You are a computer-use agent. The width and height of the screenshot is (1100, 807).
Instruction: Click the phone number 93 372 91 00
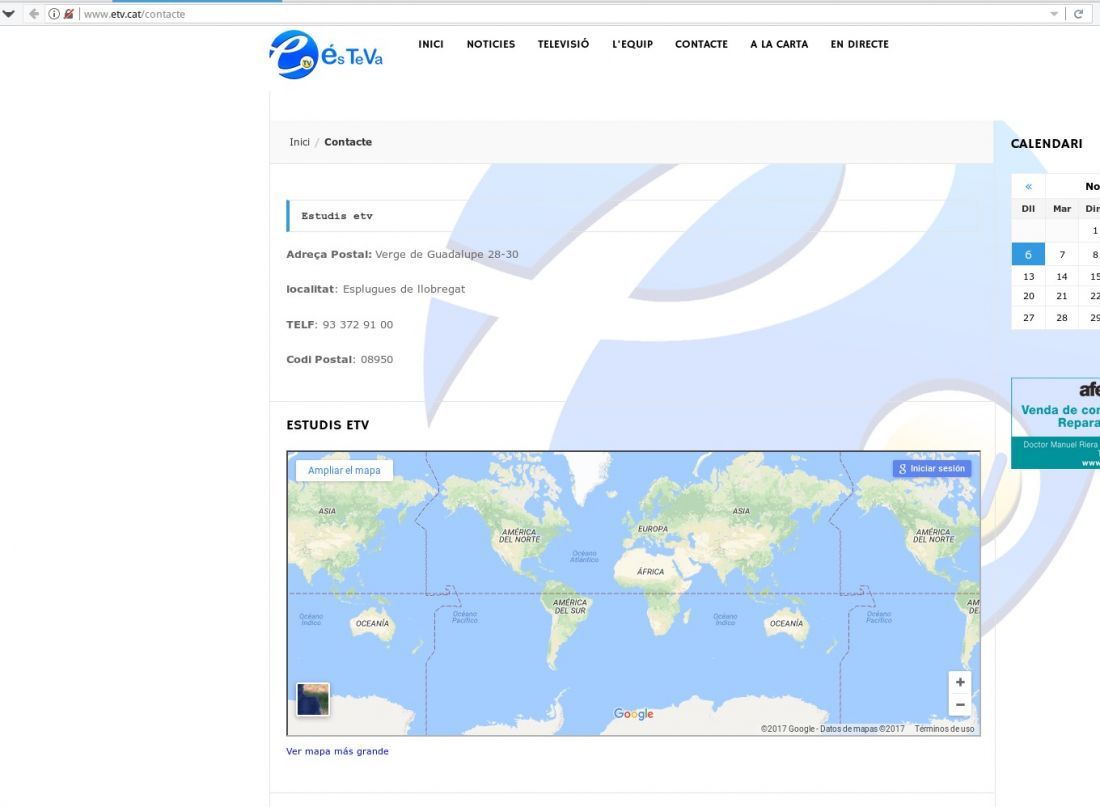pyautogui.click(x=358, y=325)
